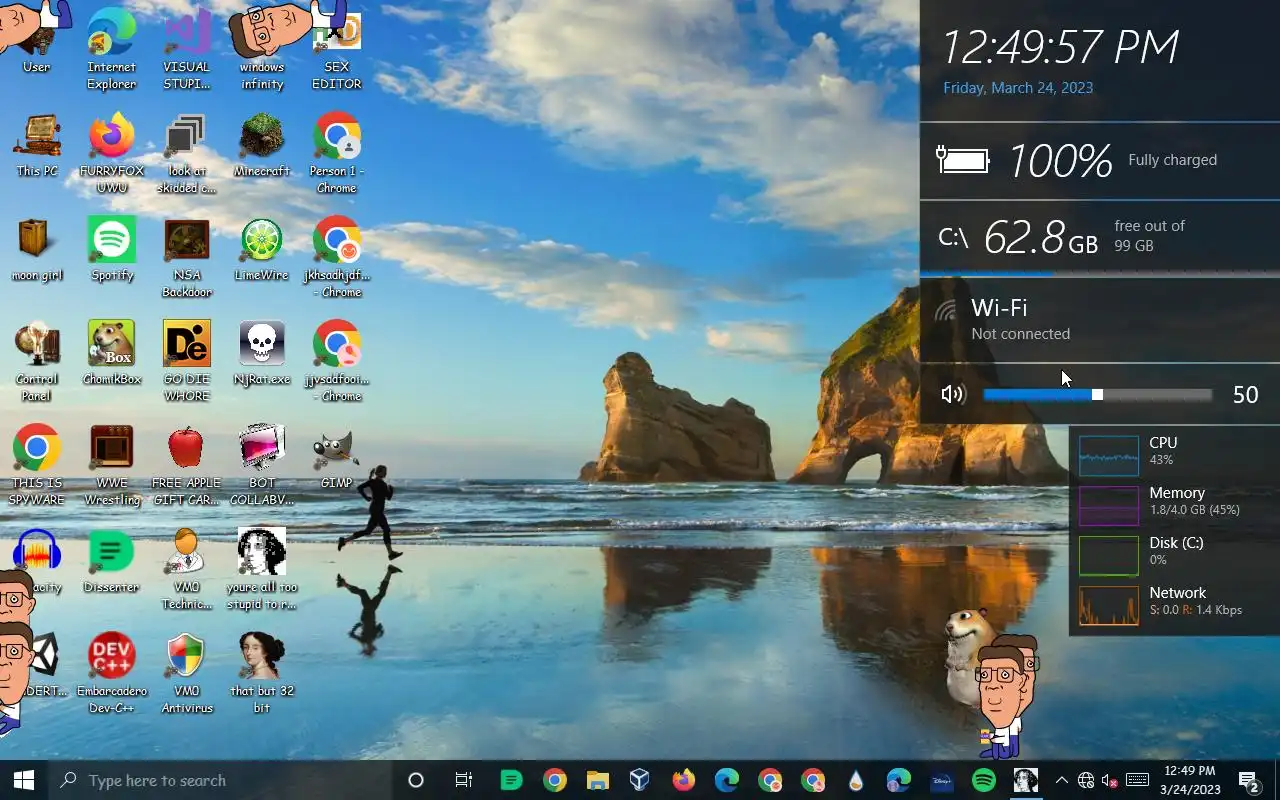Image resolution: width=1280 pixels, height=800 pixels.
Task: Click the CPU 43% usage graph
Action: [x=1108, y=456]
